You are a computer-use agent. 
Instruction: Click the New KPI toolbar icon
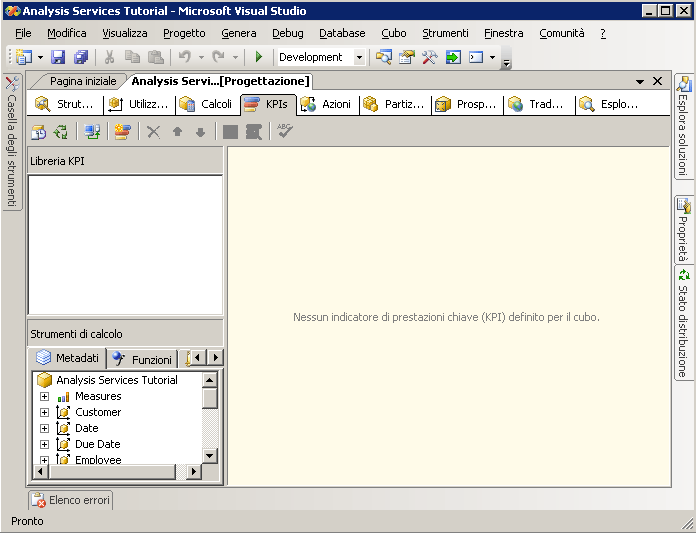tap(123, 131)
